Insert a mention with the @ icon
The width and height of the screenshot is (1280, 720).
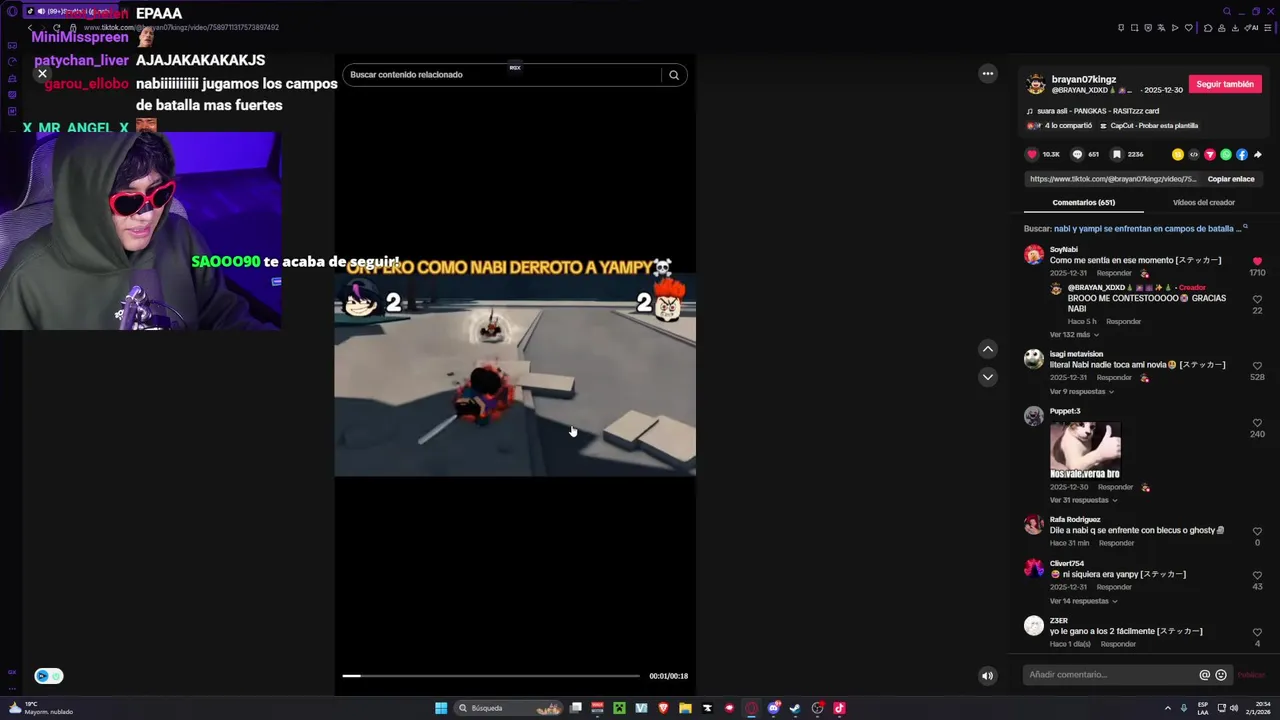1204,675
